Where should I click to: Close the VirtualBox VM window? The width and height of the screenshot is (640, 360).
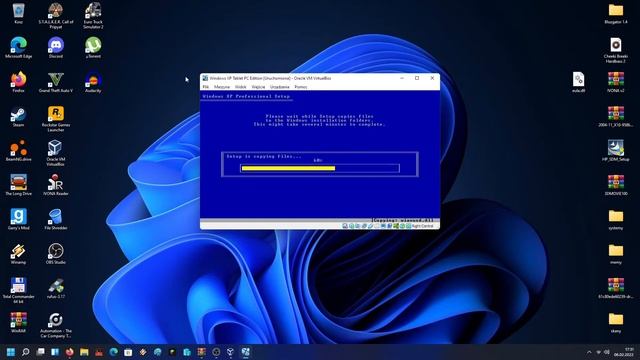coord(432,78)
